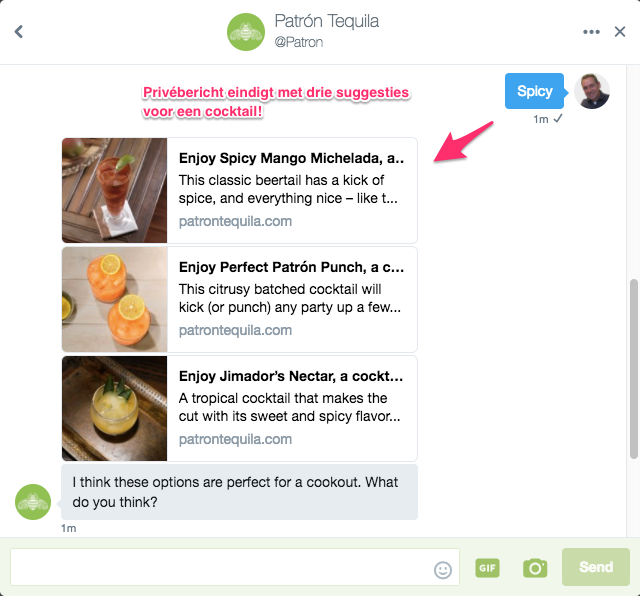The height and width of the screenshot is (596, 640).
Task: Attach a photo using camera icon
Action: pos(535,567)
